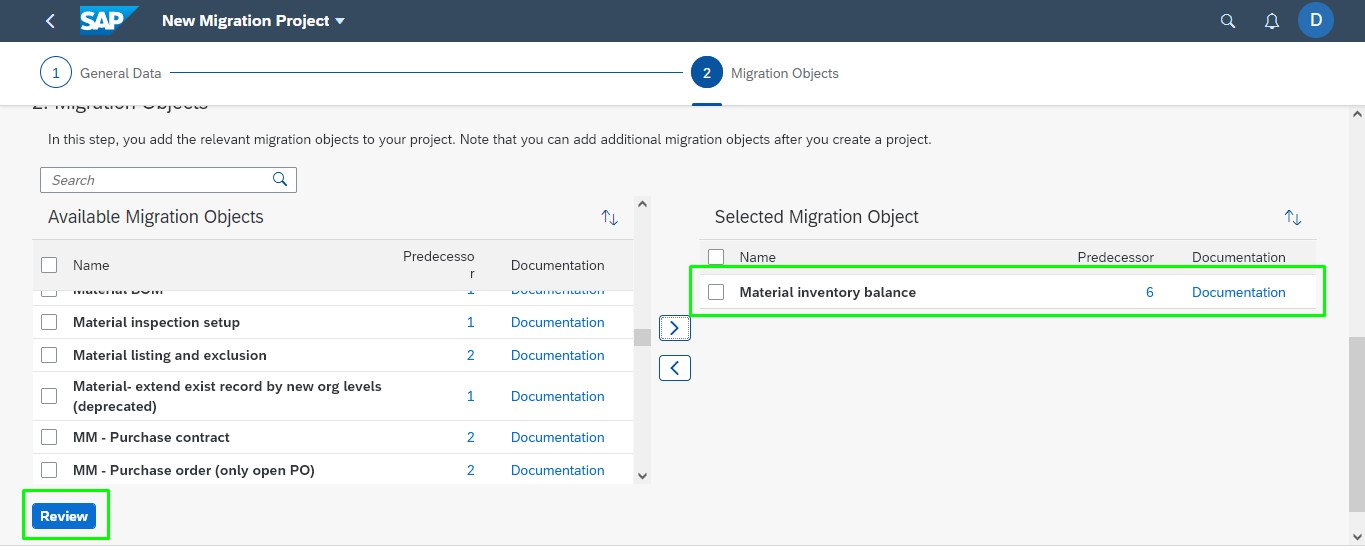Open the user profile avatar D
The image size is (1365, 551).
1315,20
